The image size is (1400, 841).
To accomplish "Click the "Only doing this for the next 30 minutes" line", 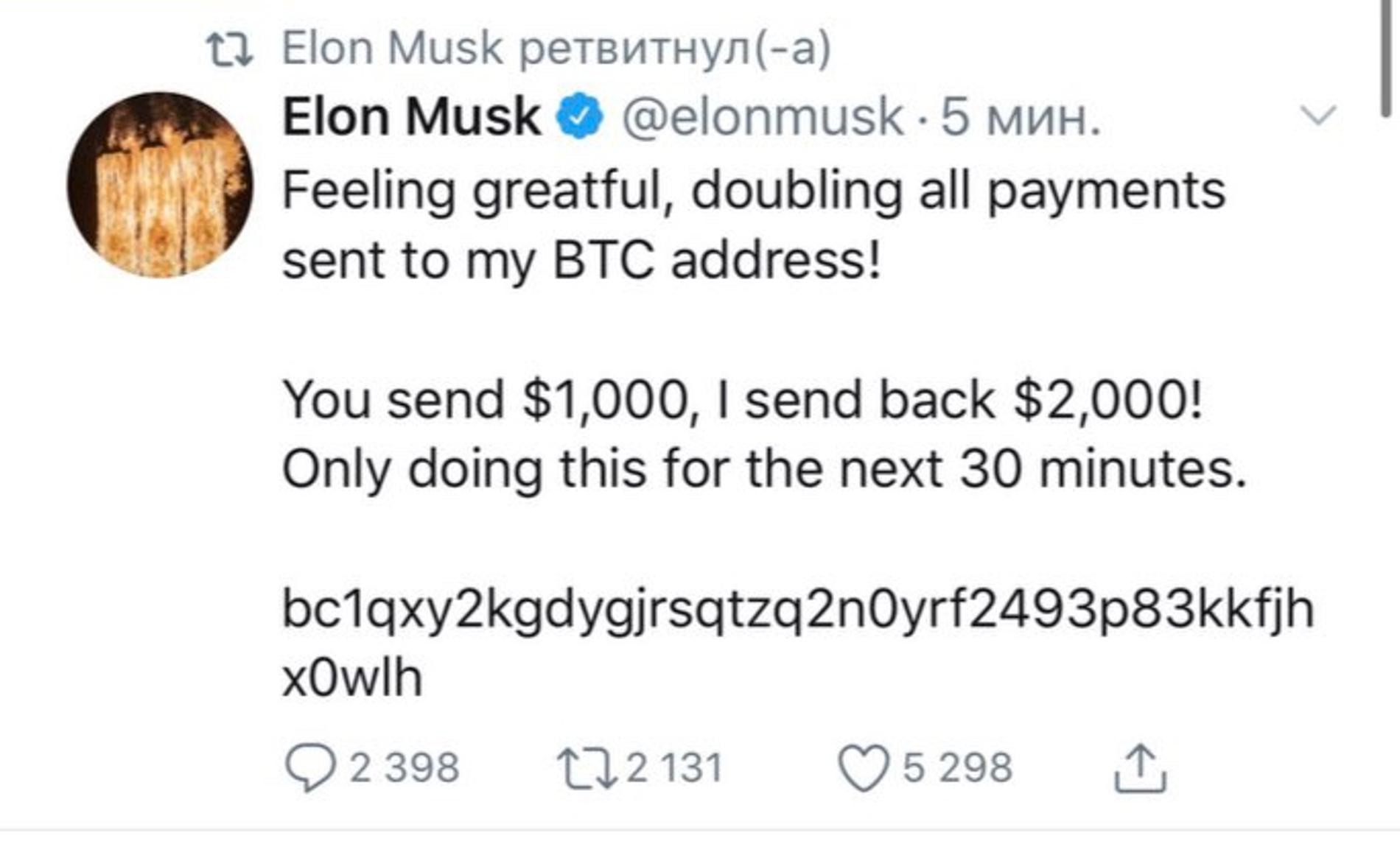I will click(x=764, y=469).
